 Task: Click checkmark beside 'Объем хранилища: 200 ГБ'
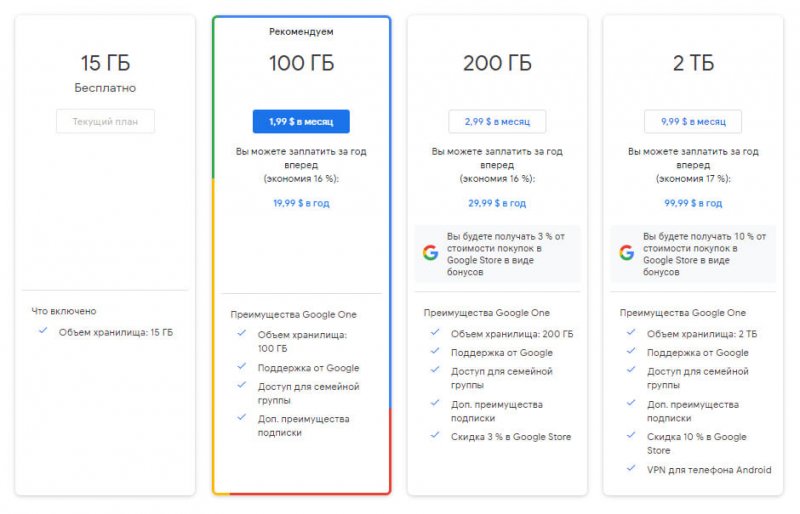(x=435, y=333)
